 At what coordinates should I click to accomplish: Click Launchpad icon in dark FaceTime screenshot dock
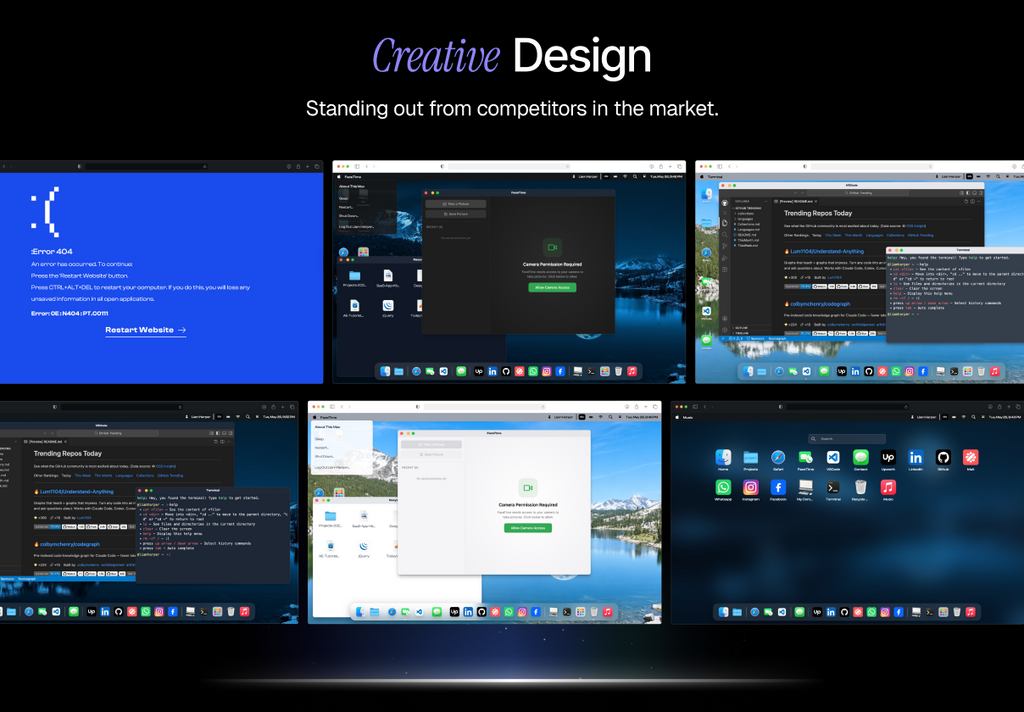point(605,372)
